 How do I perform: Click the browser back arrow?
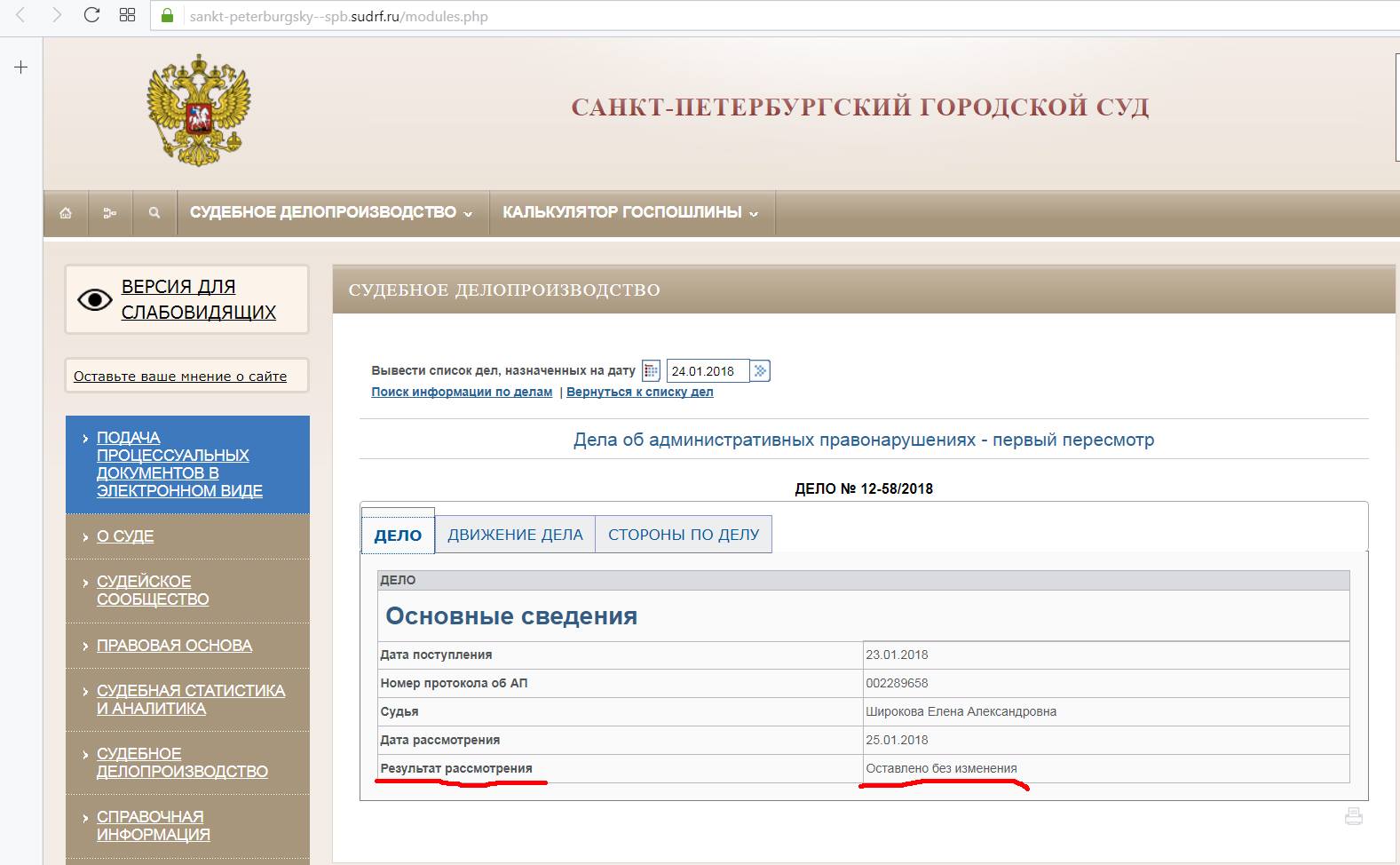[20, 15]
